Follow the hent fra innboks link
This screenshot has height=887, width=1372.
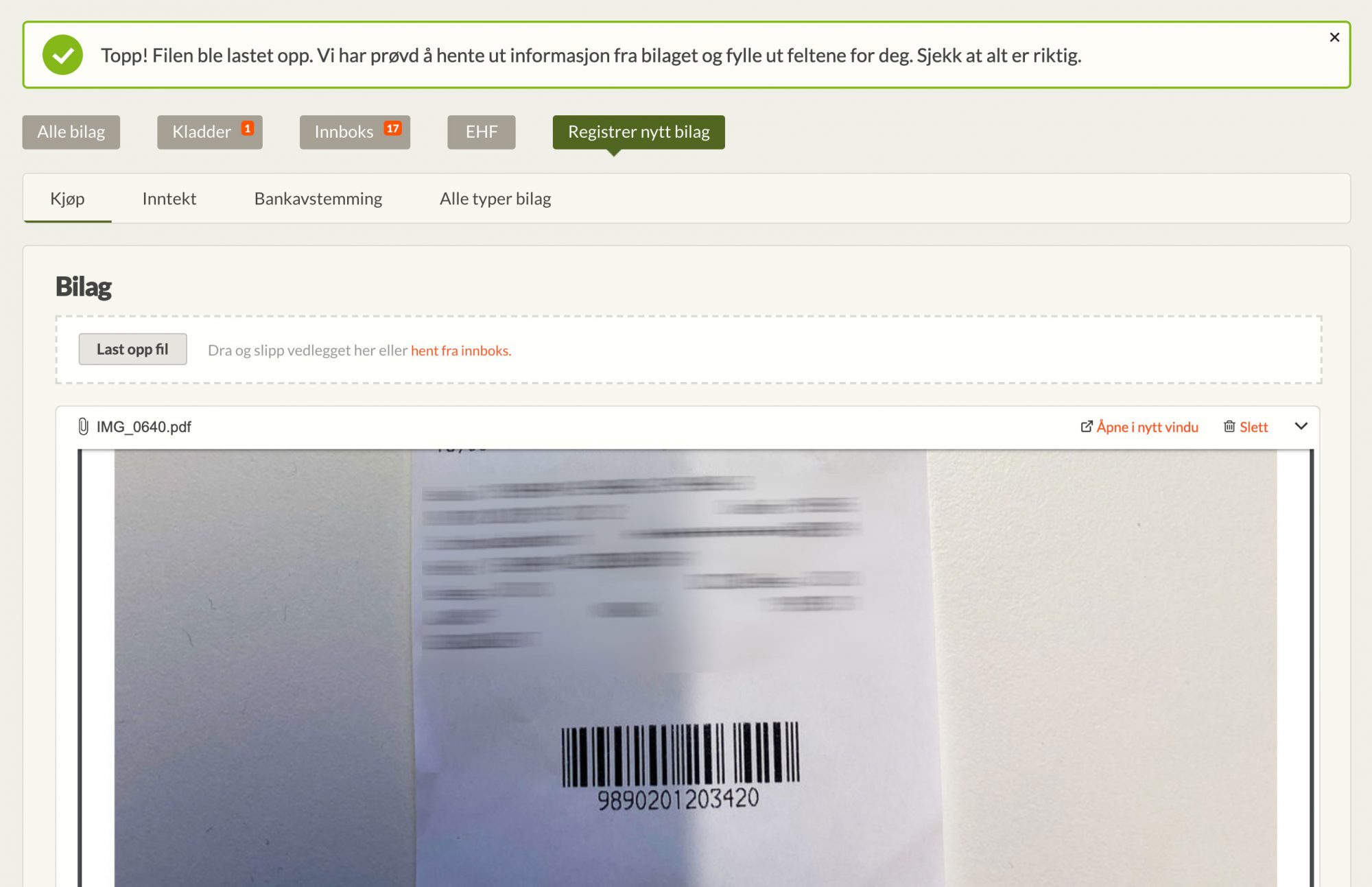[x=461, y=351]
